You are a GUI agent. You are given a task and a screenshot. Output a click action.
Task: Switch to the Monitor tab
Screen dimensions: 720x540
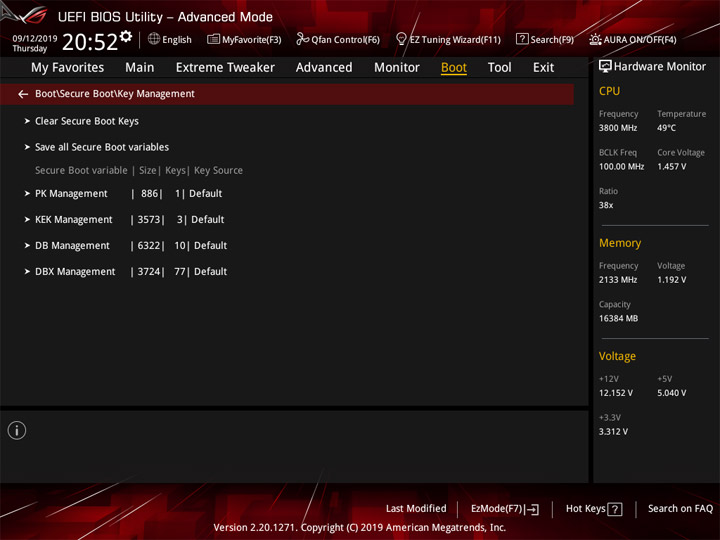point(397,68)
